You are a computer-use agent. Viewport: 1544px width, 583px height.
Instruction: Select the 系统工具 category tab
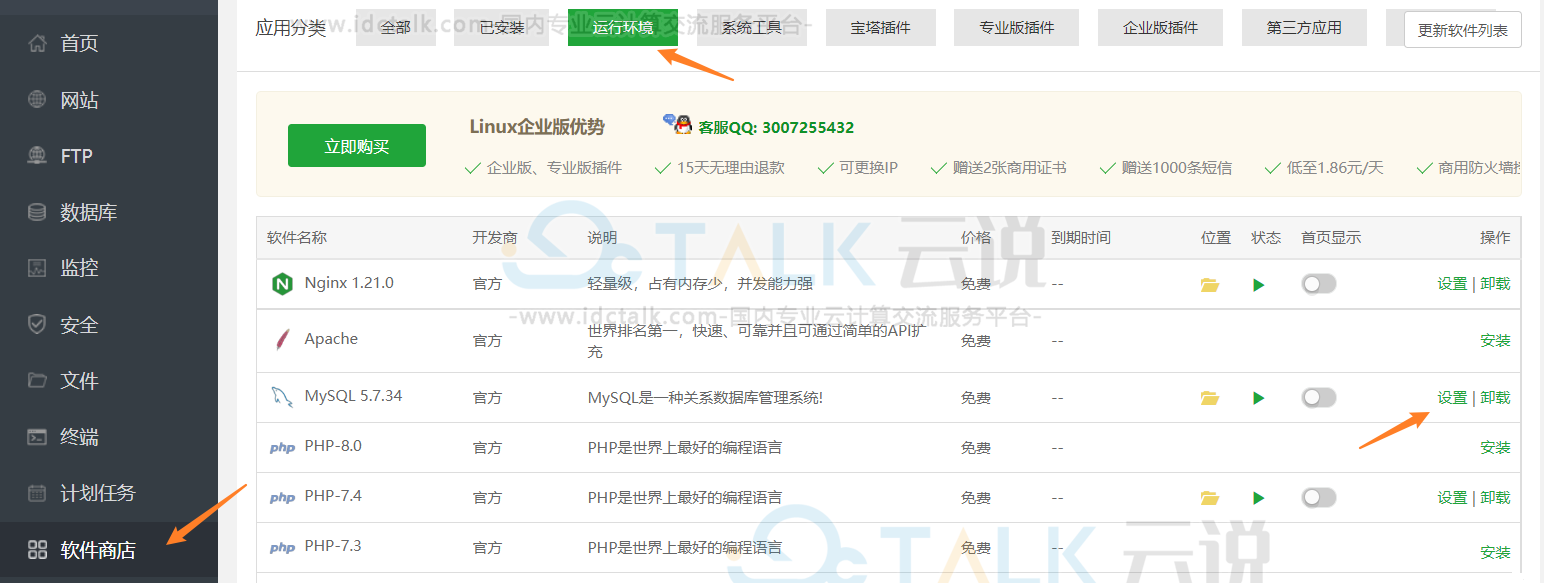pos(752,27)
